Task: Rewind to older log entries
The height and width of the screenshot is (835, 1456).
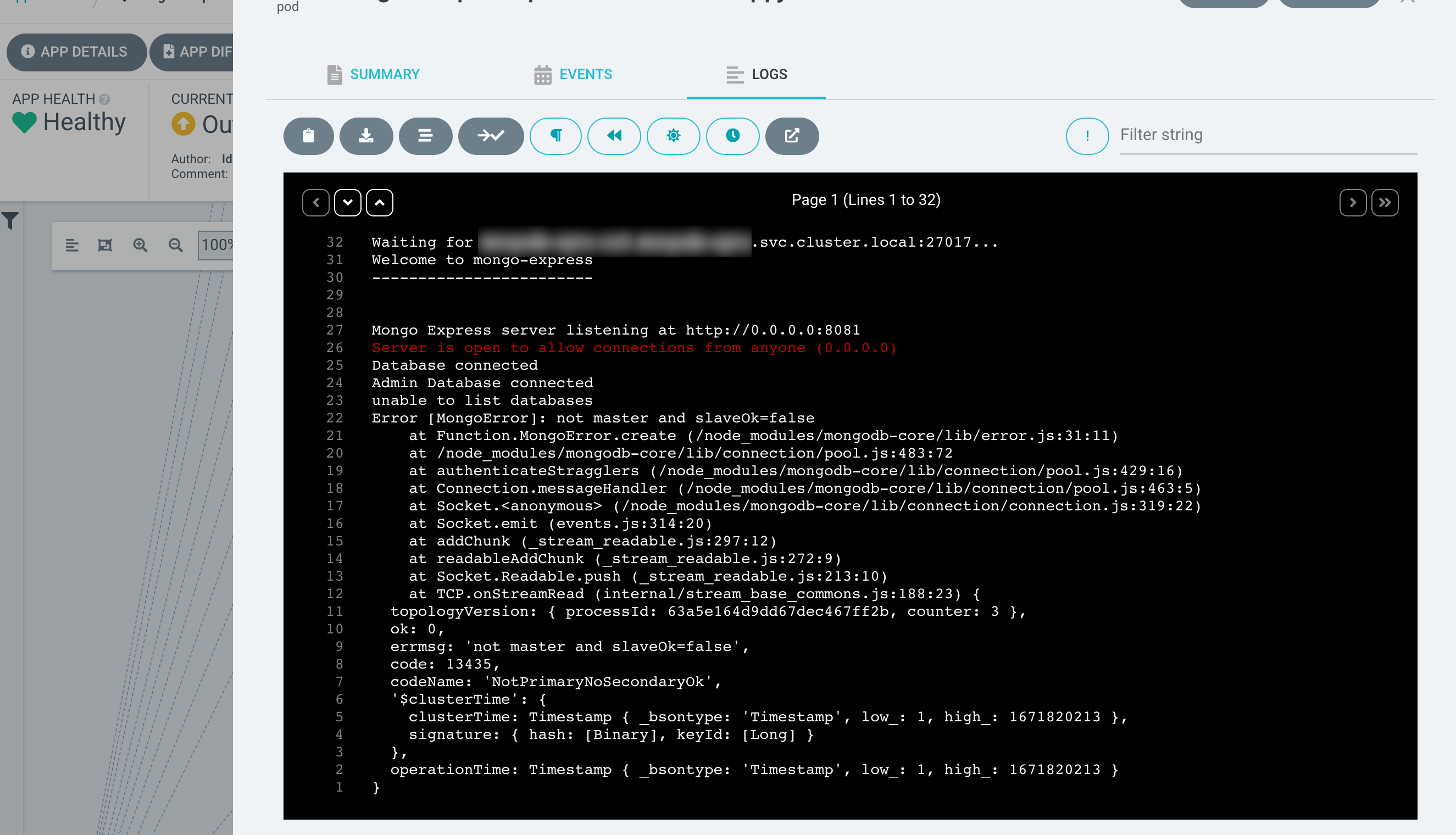Action: pyautogui.click(x=614, y=136)
